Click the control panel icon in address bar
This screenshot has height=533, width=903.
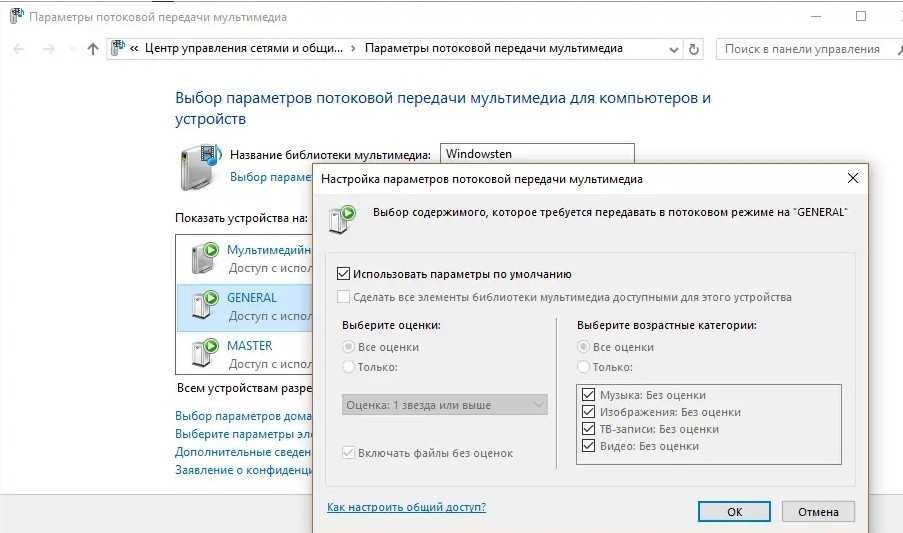118,48
